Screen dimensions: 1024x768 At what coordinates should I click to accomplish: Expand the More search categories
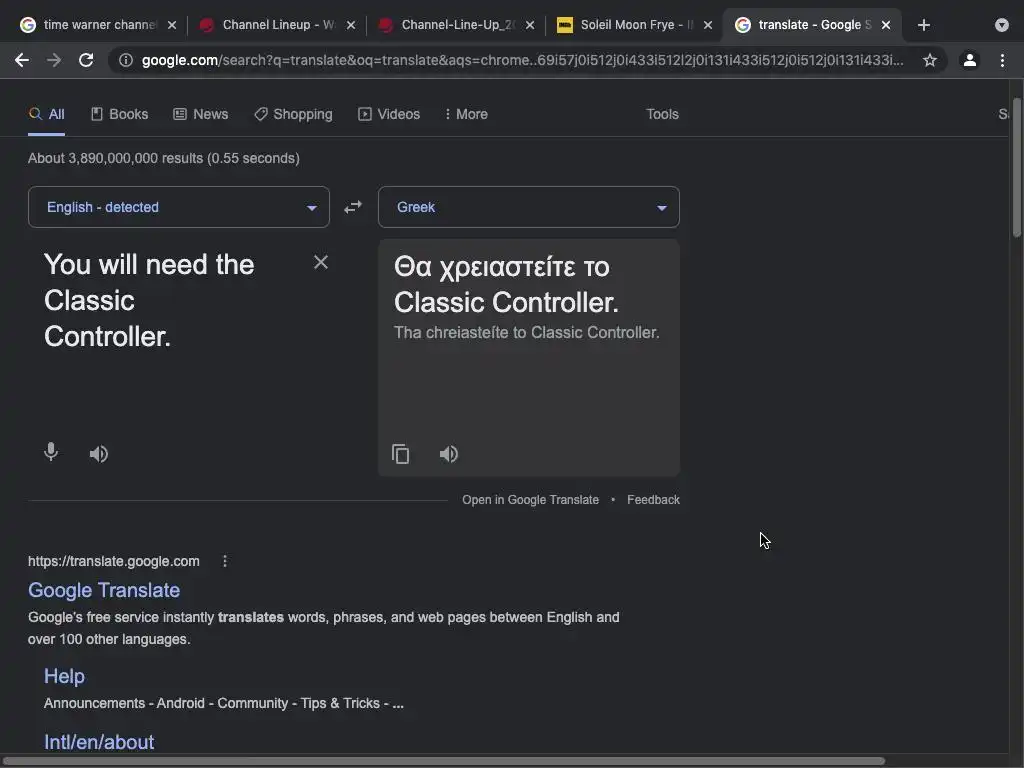coord(466,114)
